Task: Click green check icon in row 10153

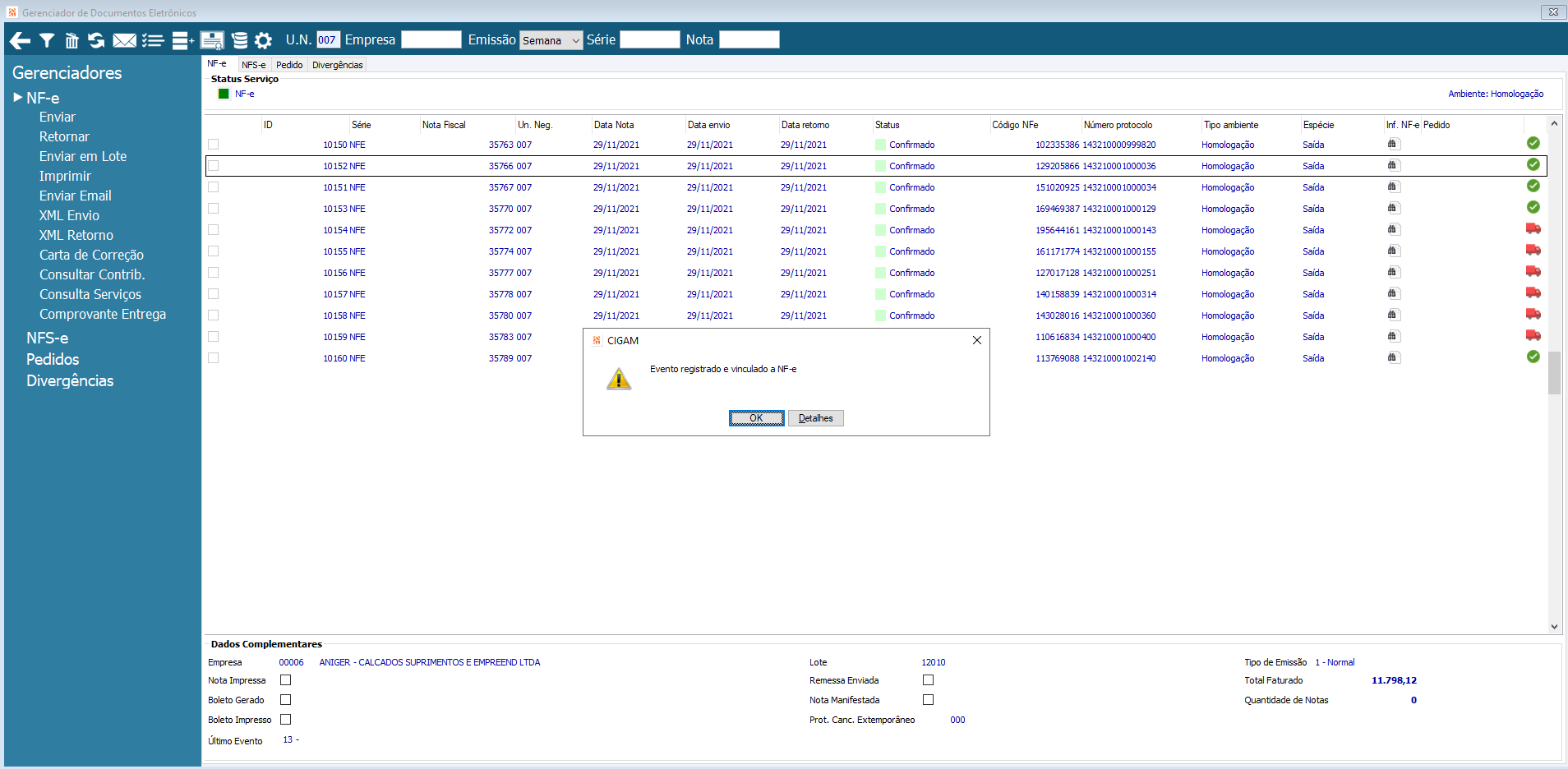Action: click(1533, 207)
